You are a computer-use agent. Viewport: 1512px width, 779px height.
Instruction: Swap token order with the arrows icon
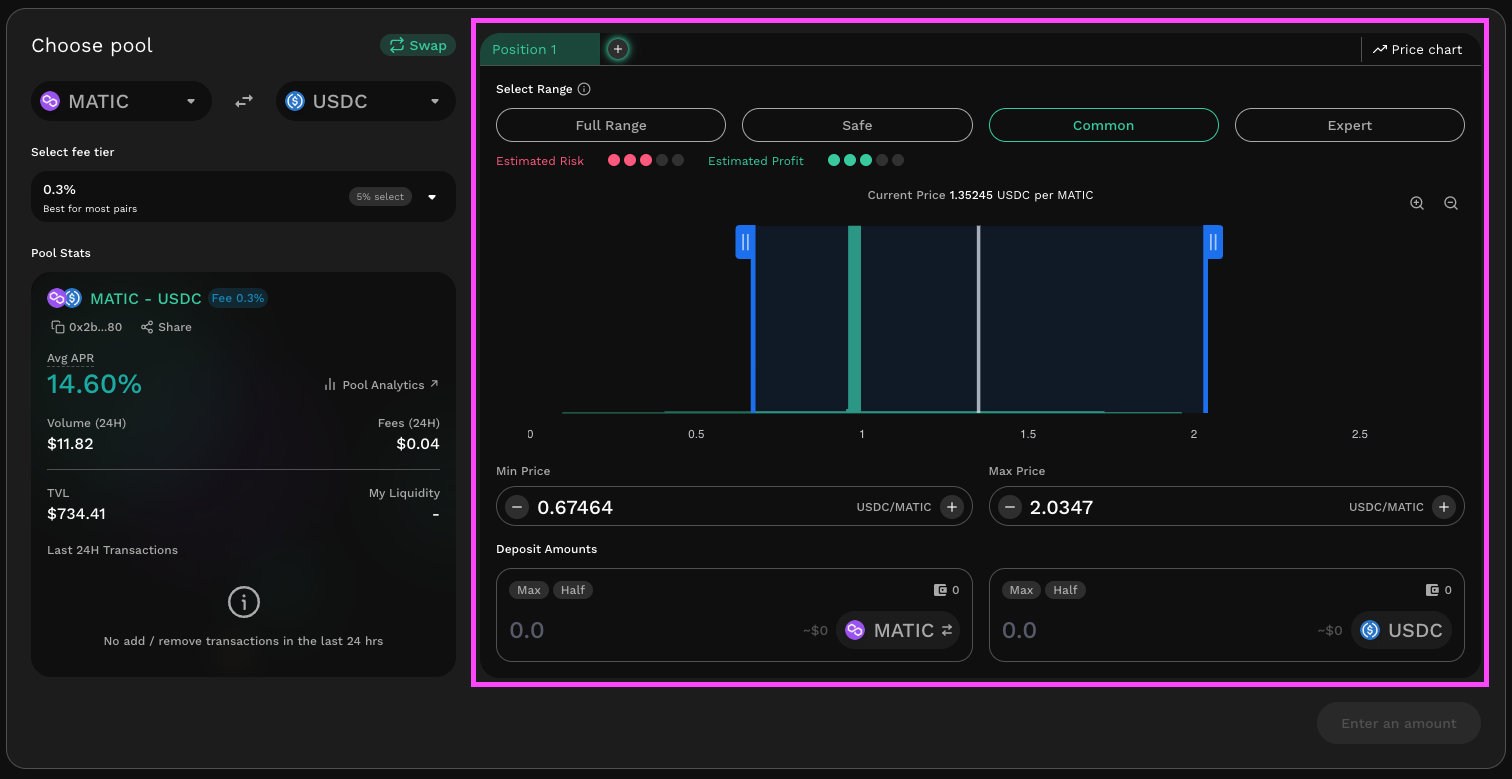tap(244, 101)
